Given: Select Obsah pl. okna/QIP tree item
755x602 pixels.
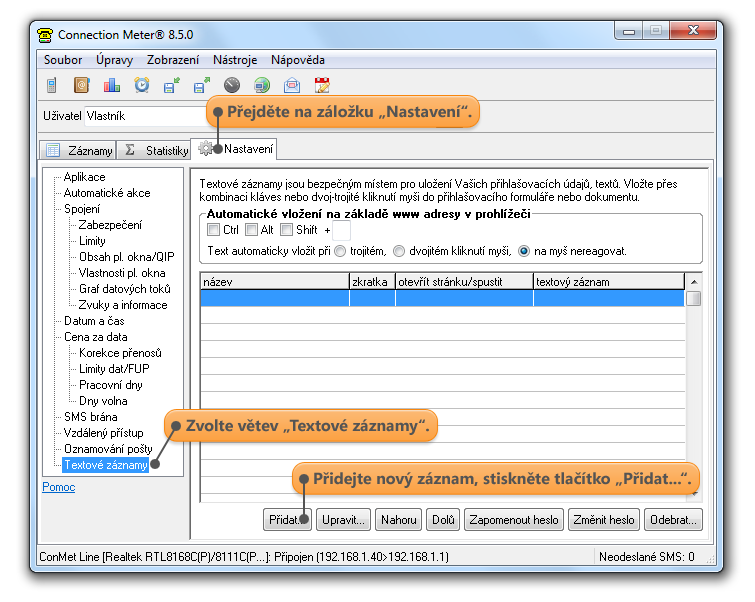Looking at the screenshot, I should pos(127,257).
